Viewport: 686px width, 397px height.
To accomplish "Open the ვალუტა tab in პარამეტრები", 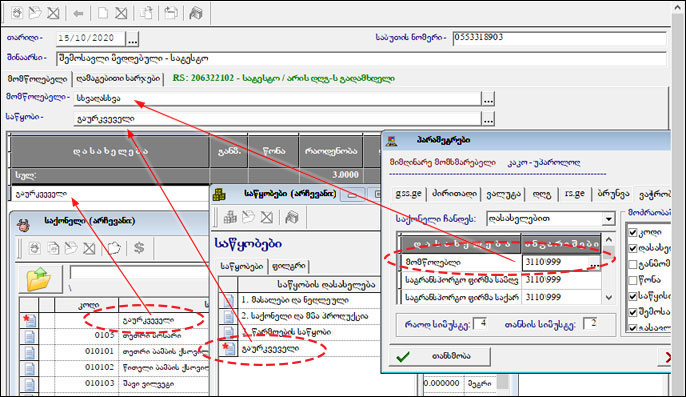I will point(504,193).
